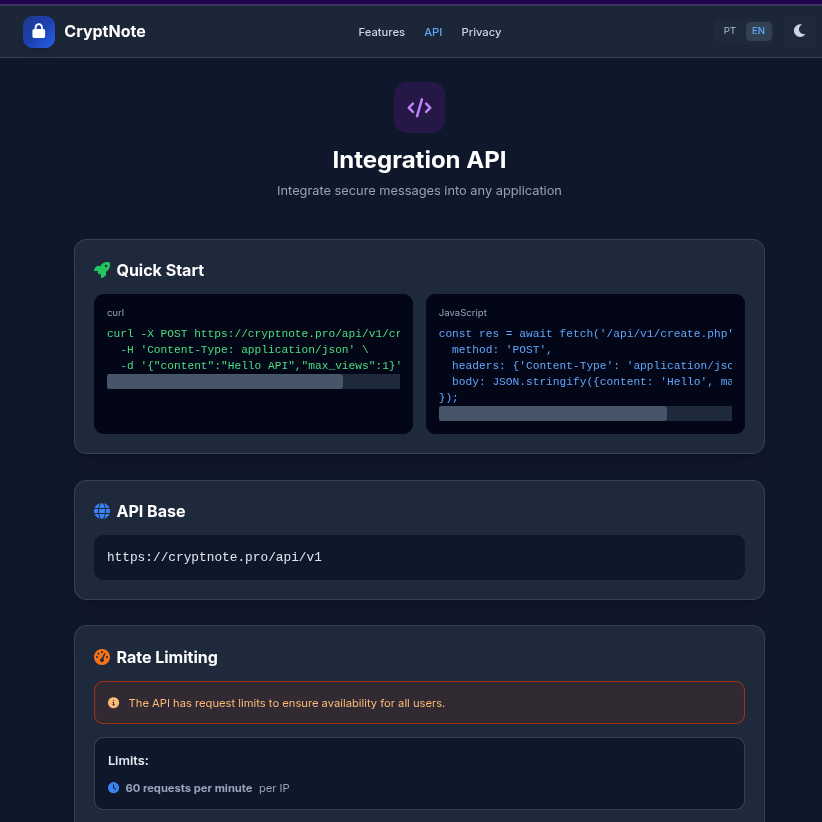Click the request limits warning message
Viewport: 822px width, 822px height.
point(287,704)
